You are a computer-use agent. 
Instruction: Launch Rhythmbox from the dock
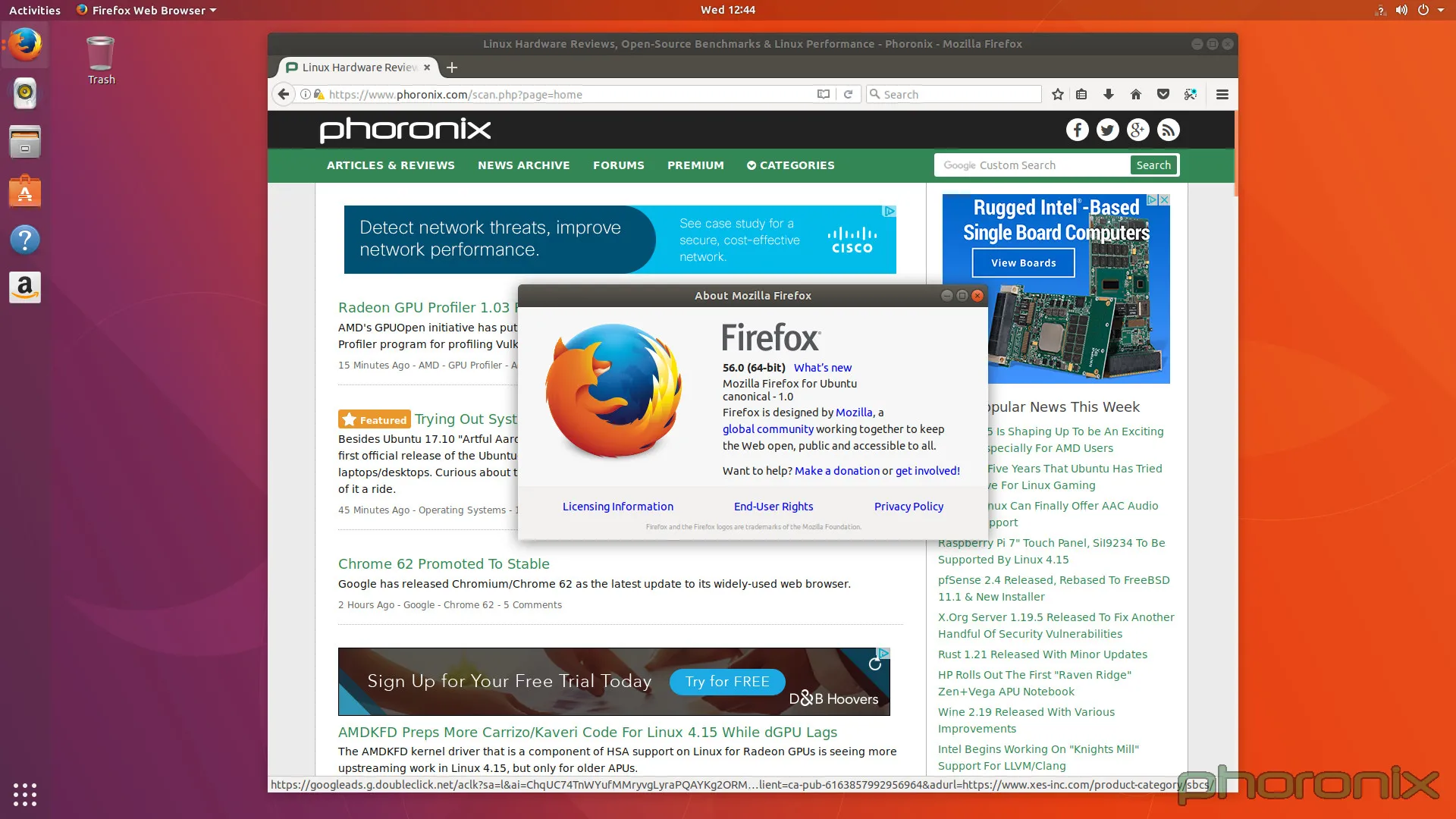[x=25, y=93]
